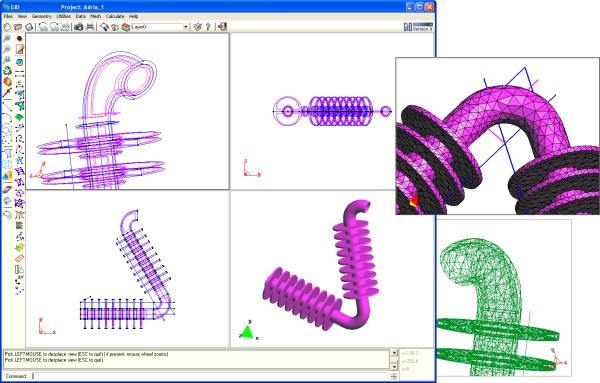Open the Layer0 dropdown arrow
Image resolution: width=600 pixels, height=383 pixels.
186,27
